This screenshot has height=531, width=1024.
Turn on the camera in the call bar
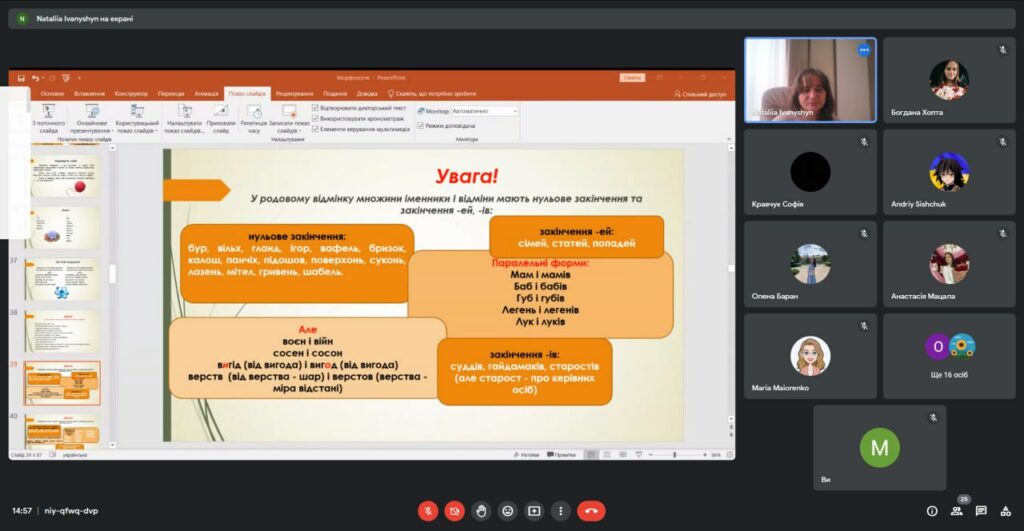point(455,511)
